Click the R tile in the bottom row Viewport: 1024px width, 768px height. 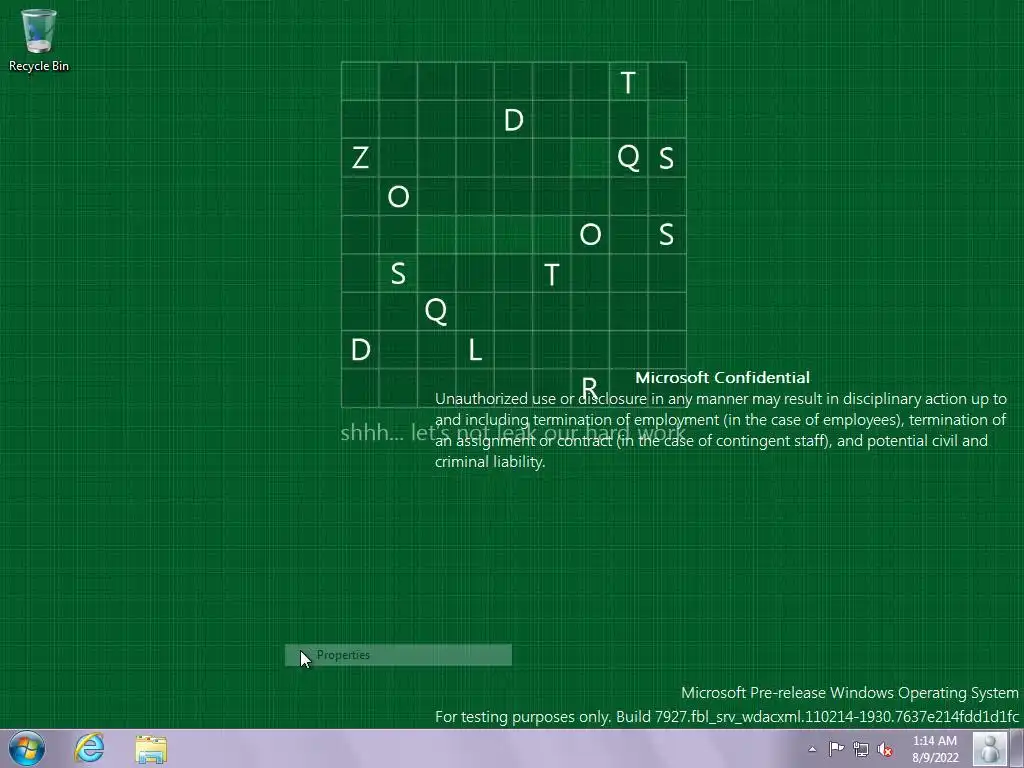click(x=590, y=388)
